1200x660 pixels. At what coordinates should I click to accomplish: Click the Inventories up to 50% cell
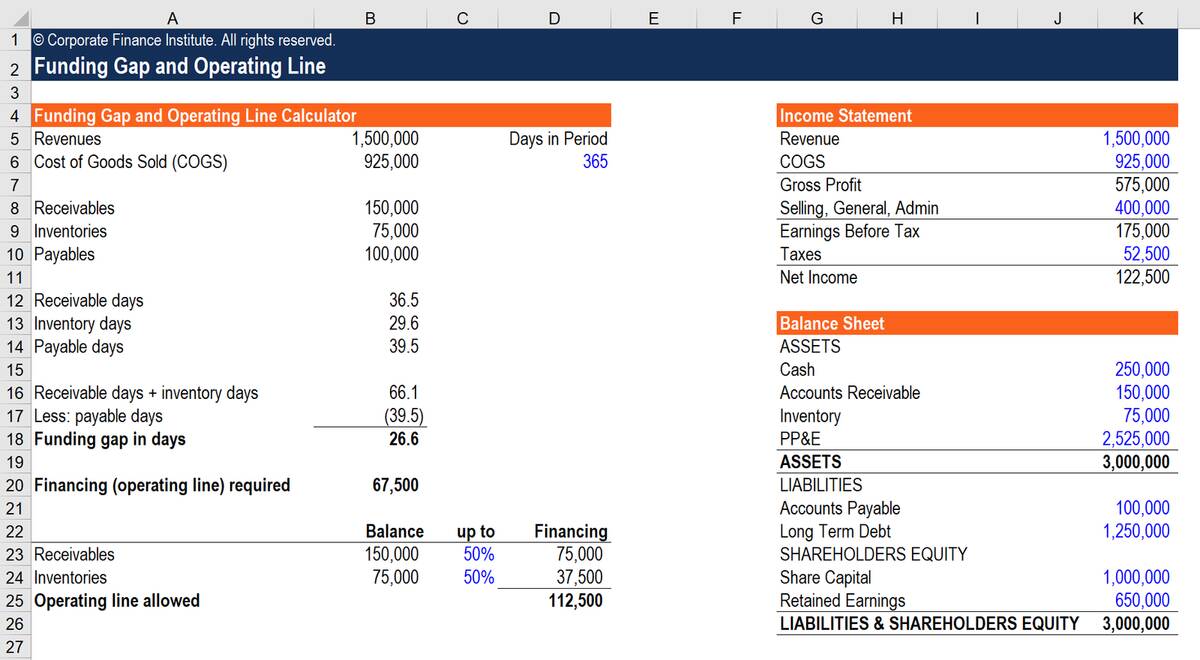(x=478, y=577)
